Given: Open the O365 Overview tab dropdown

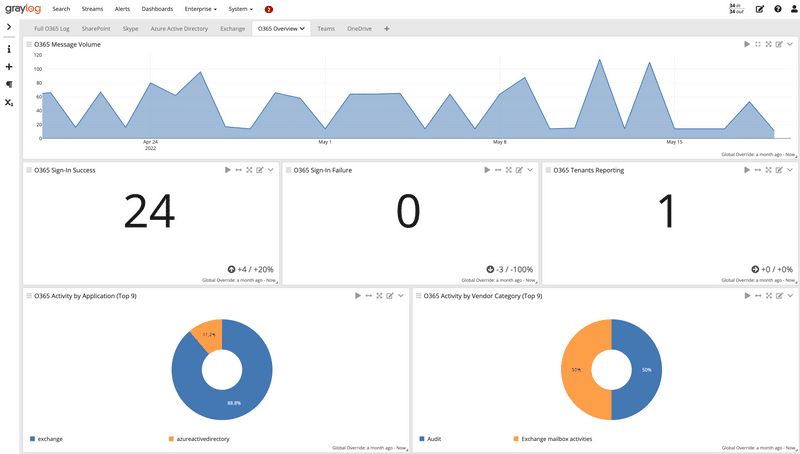Looking at the screenshot, I should tap(303, 29).
